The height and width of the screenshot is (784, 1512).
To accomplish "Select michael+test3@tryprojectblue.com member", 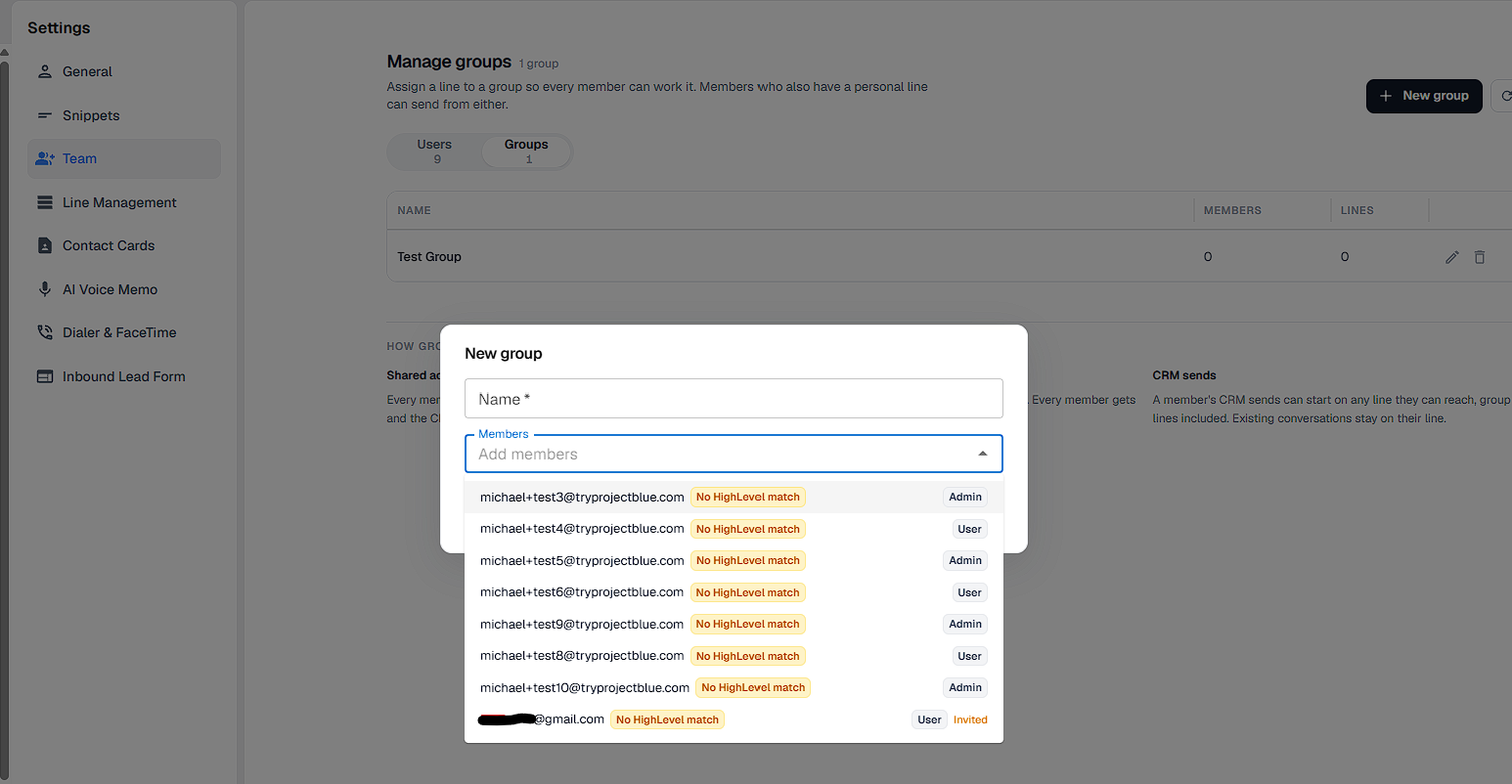I will pos(734,497).
